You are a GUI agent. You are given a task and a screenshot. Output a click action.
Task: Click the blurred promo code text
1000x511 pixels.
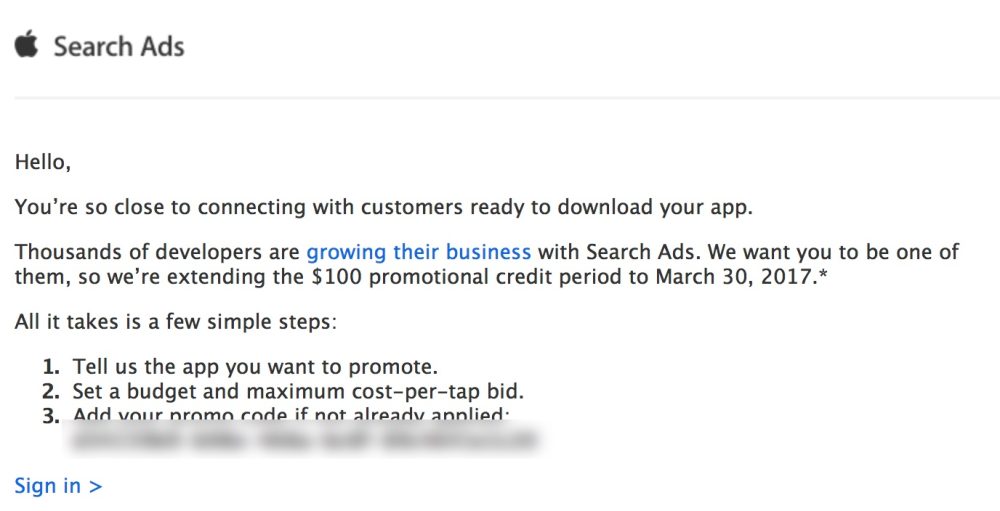click(x=300, y=439)
